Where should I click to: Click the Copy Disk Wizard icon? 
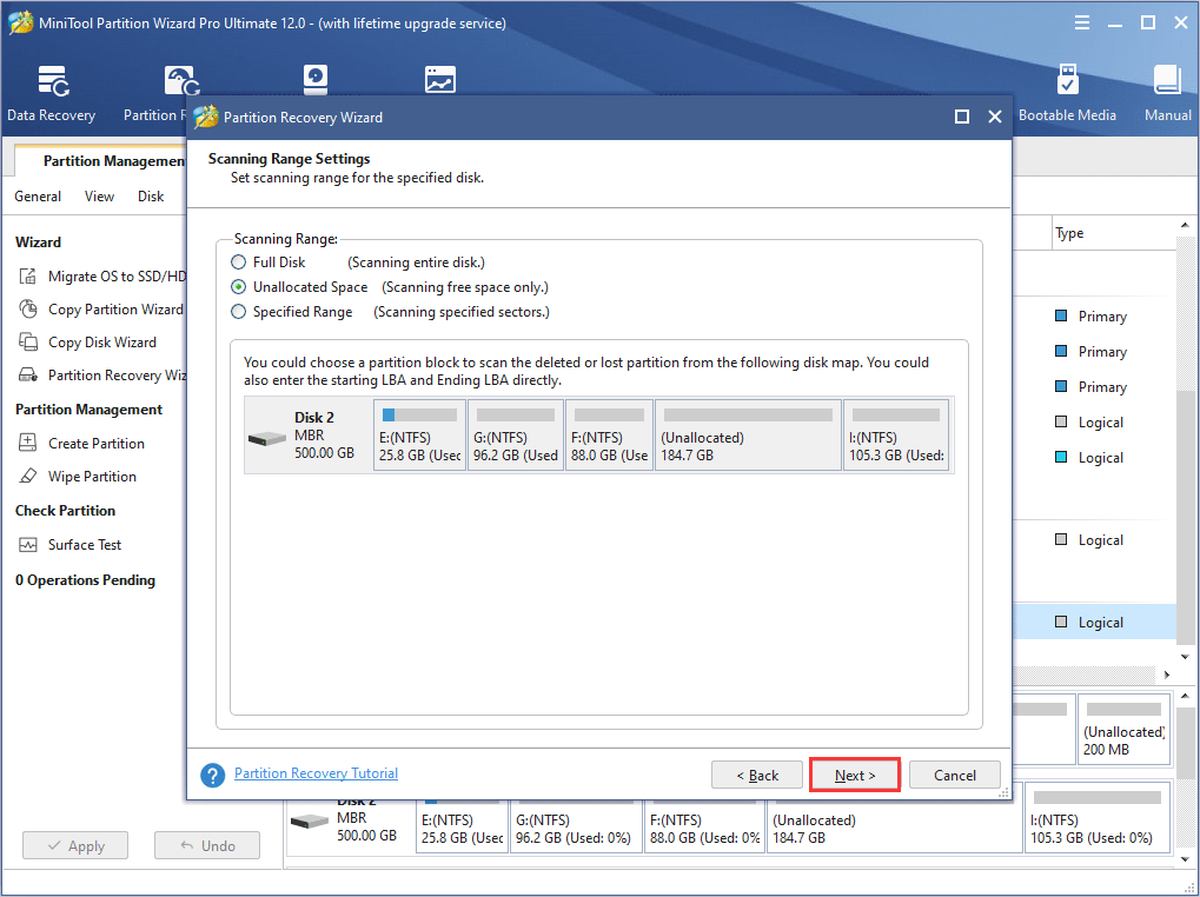(28, 342)
